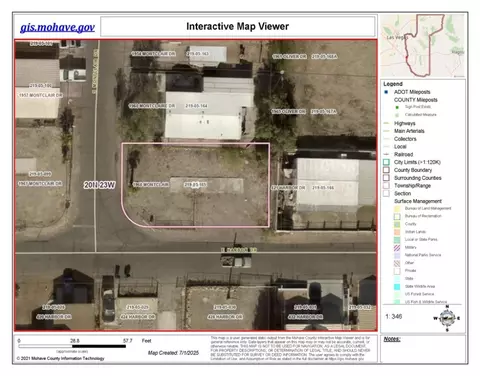Click parcel label 219-05-167A
The image size is (480, 376).
click(323, 111)
